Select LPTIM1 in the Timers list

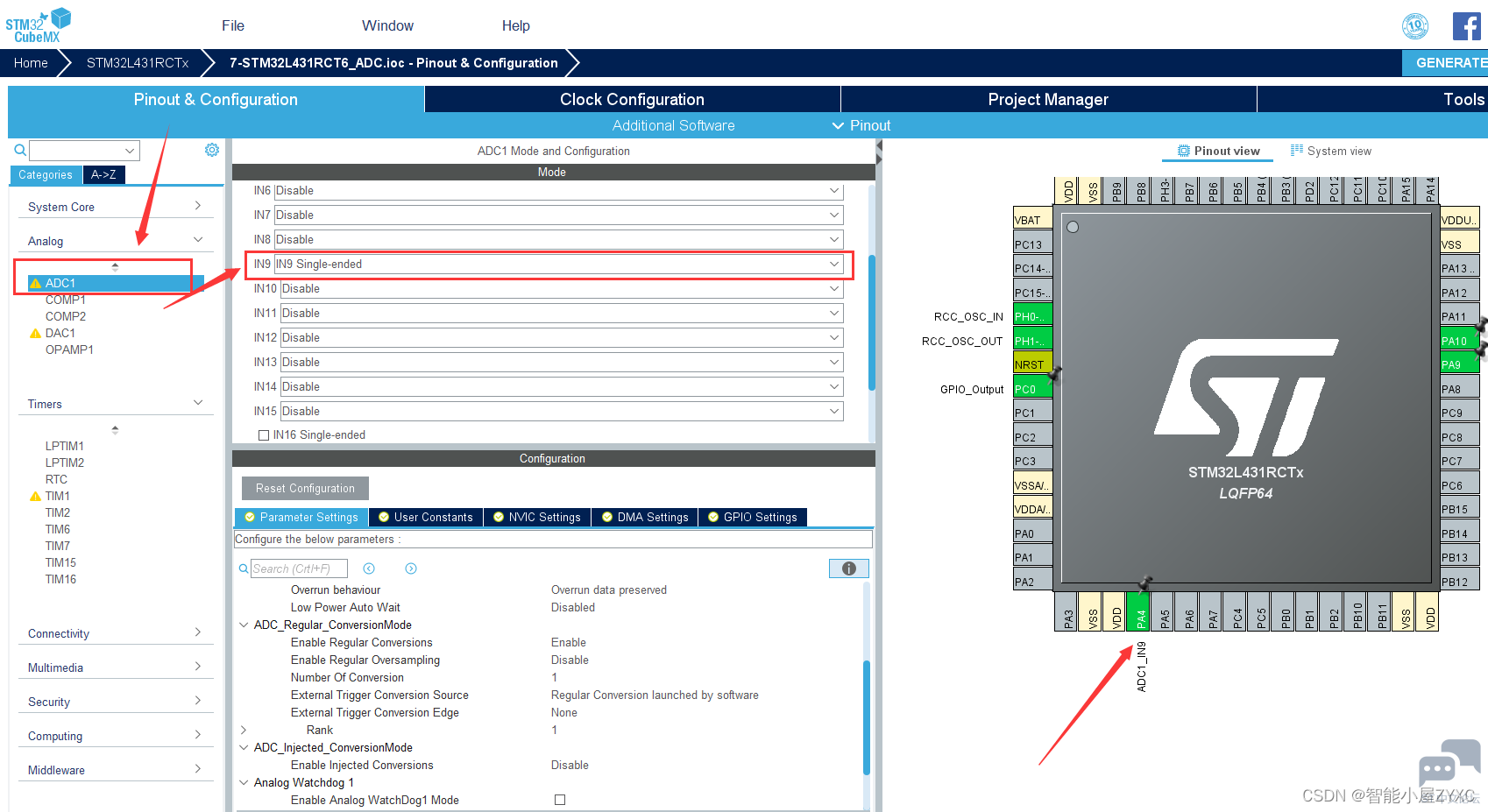[x=65, y=446]
